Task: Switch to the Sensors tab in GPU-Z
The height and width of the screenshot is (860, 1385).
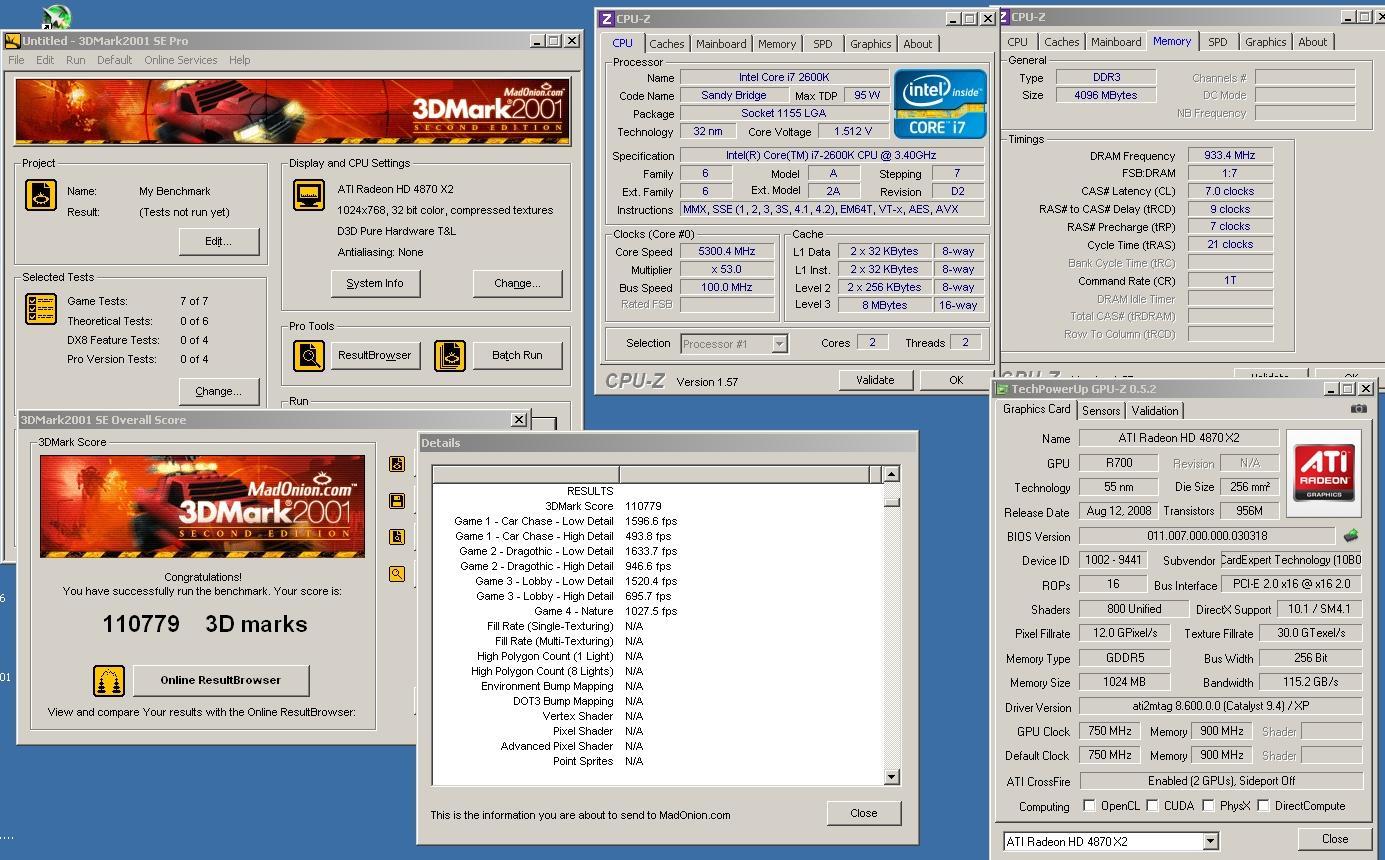Action: [1101, 411]
